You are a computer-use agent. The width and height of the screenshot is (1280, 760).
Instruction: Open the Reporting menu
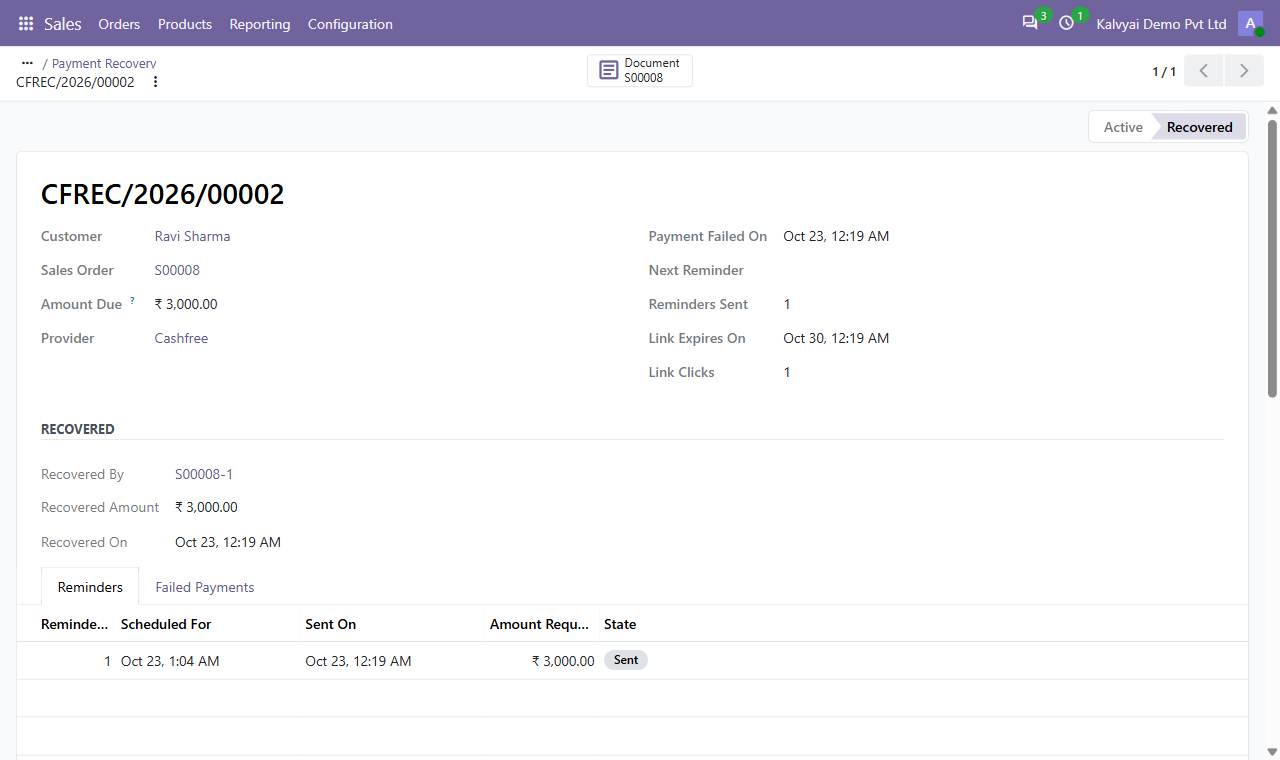260,23
